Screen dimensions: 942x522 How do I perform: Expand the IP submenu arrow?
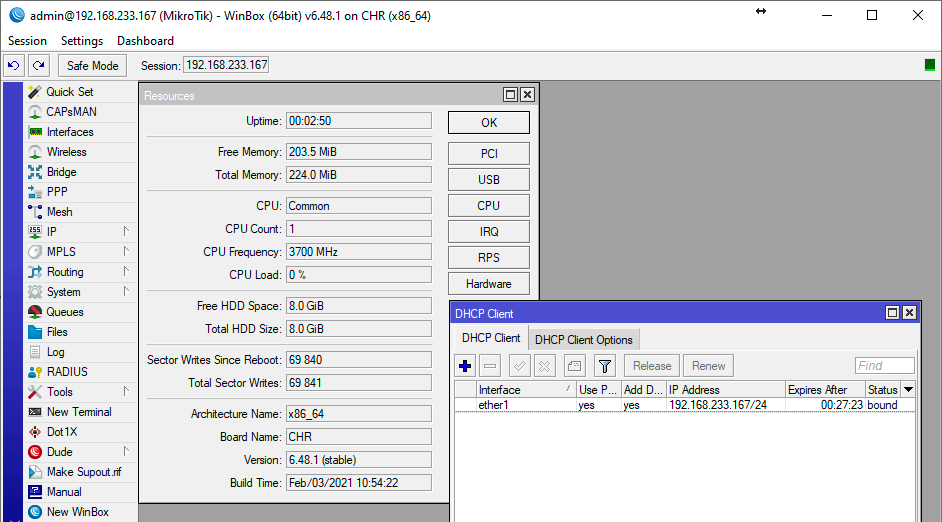[126, 231]
